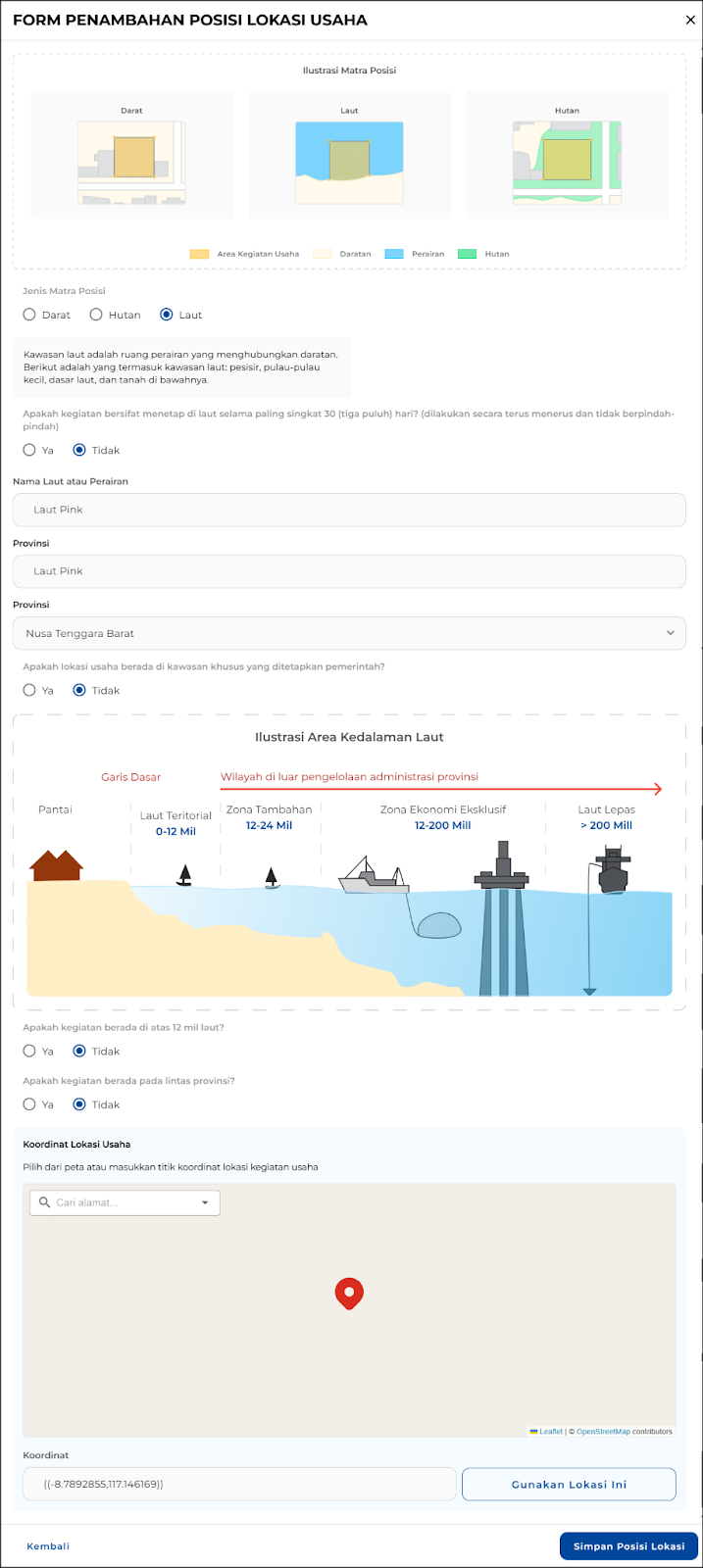Viewport: 703px width, 1568px height.
Task: Expand the Cari alamat address dropdown arrow
Action: 205,1202
